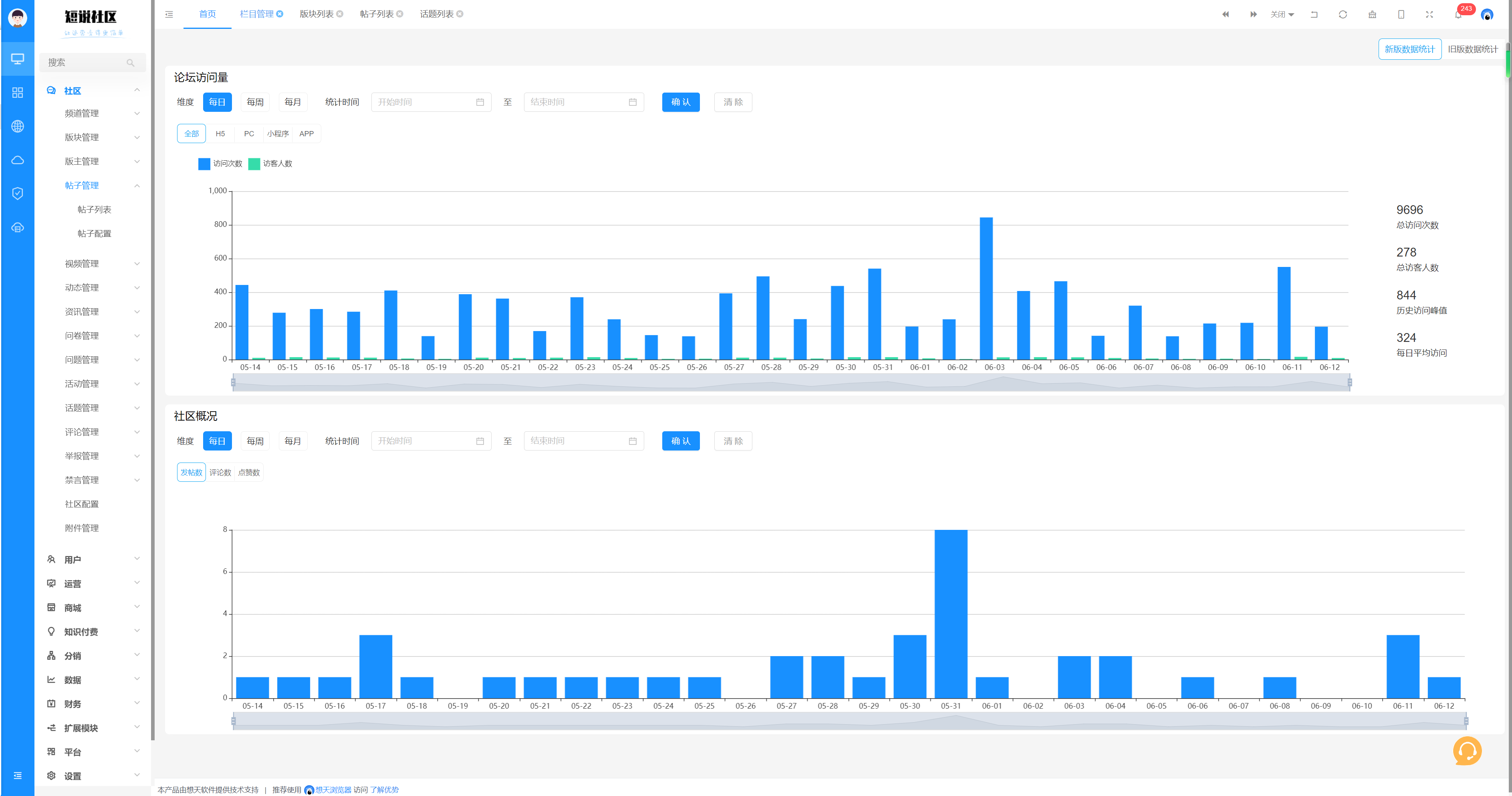Open the 想天浏览器 link
Viewport: 1512px width, 796px height.
333,790
